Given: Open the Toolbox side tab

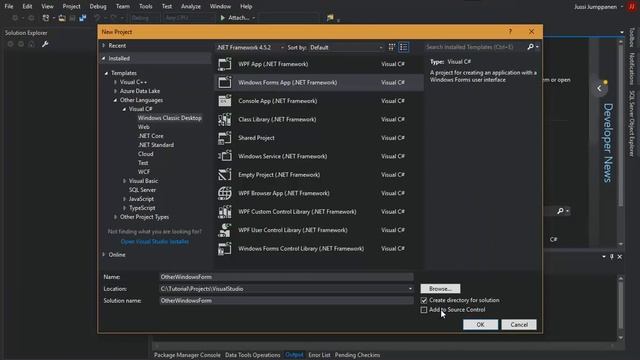Looking at the screenshot, I should (631, 37).
